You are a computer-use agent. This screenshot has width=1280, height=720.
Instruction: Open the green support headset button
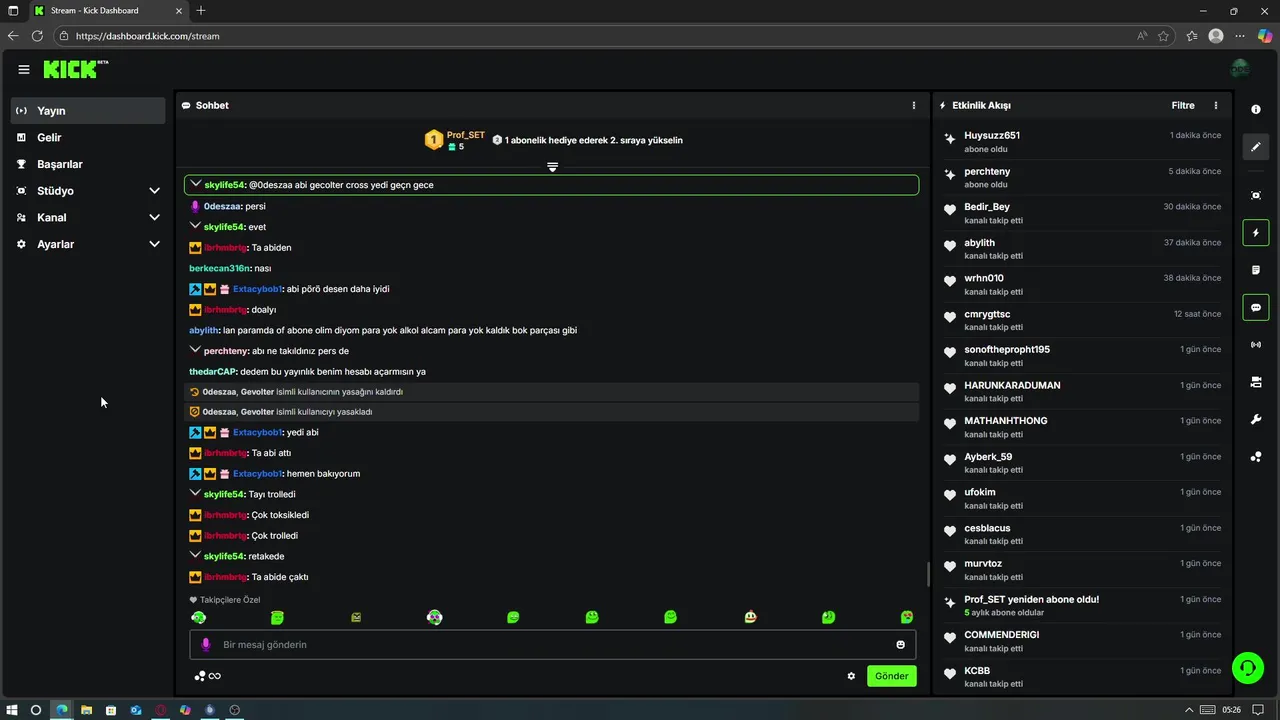(x=1248, y=668)
